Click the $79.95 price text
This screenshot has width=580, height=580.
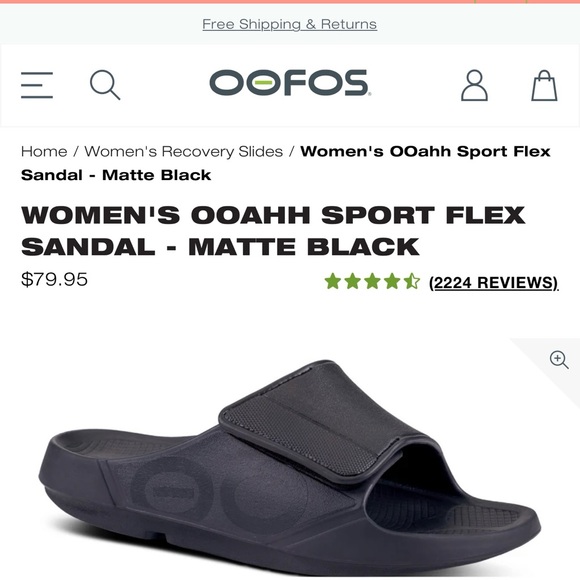tap(54, 279)
